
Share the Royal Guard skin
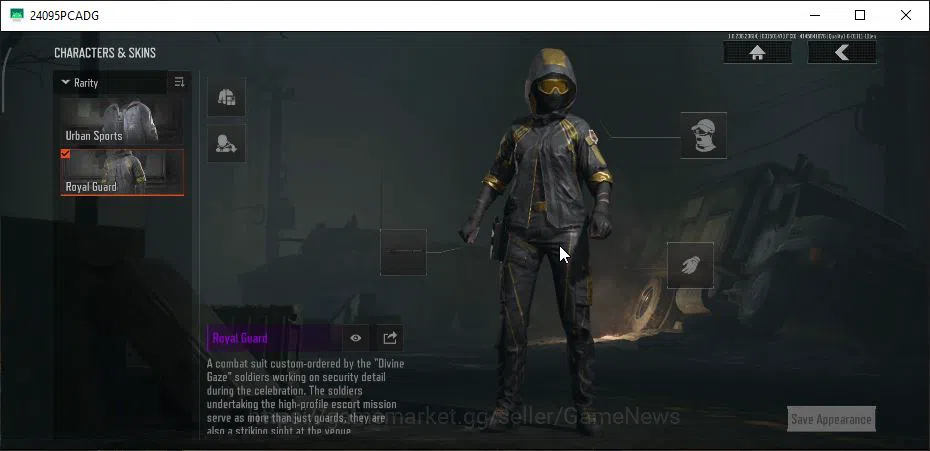click(390, 338)
